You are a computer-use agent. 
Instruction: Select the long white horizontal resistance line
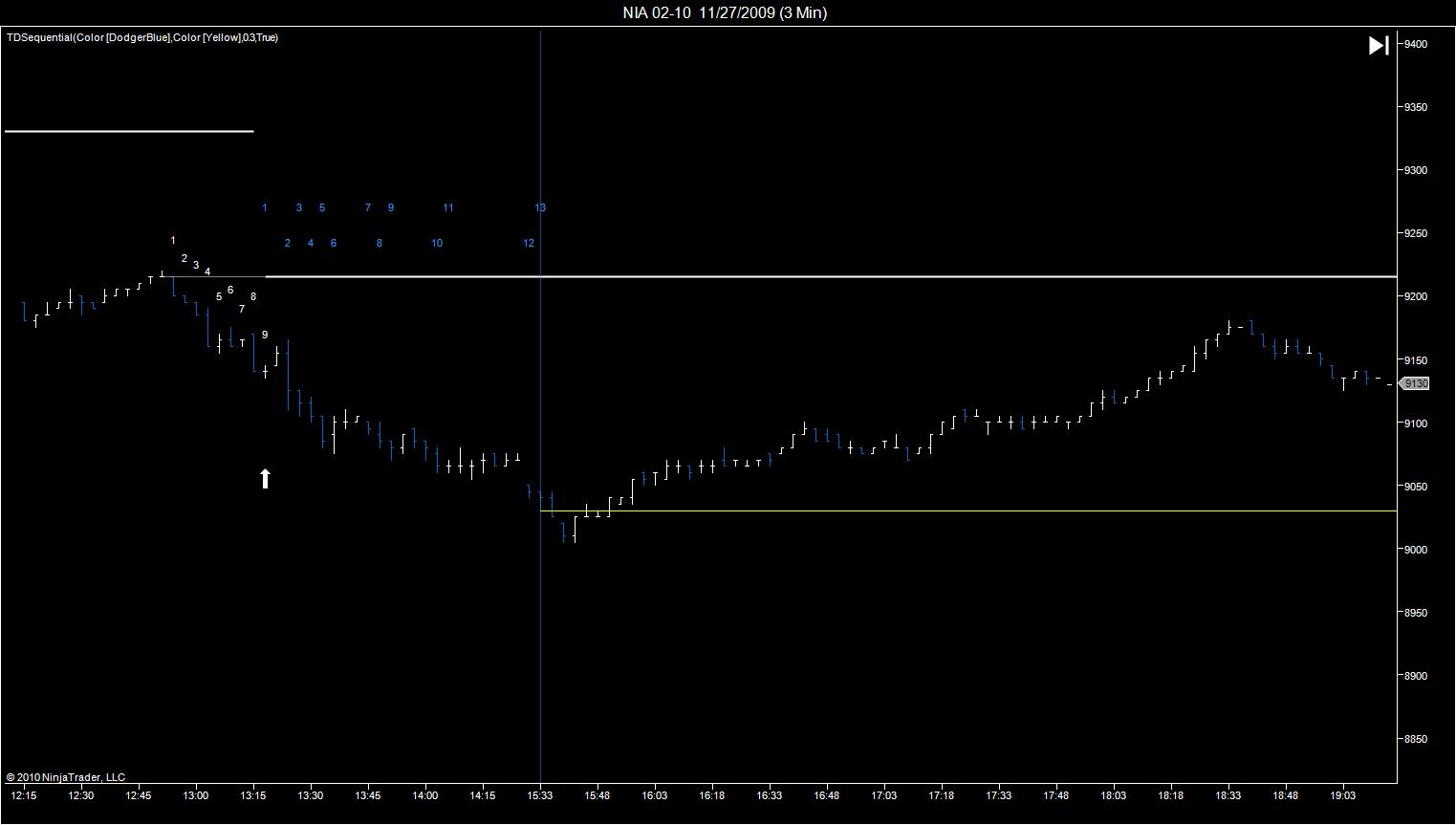[831, 276]
